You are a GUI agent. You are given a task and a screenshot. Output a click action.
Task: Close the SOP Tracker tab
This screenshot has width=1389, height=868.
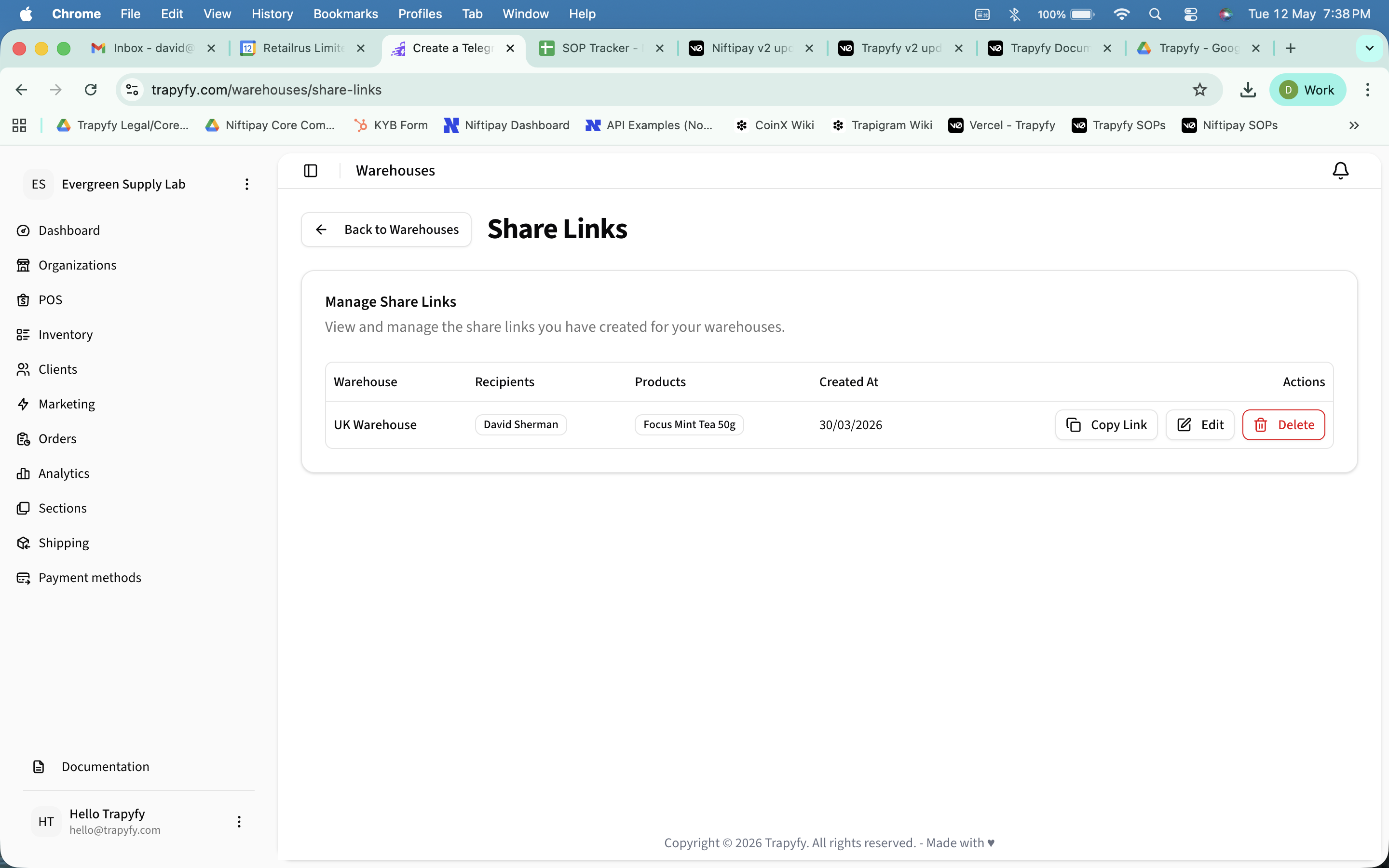coord(659,48)
